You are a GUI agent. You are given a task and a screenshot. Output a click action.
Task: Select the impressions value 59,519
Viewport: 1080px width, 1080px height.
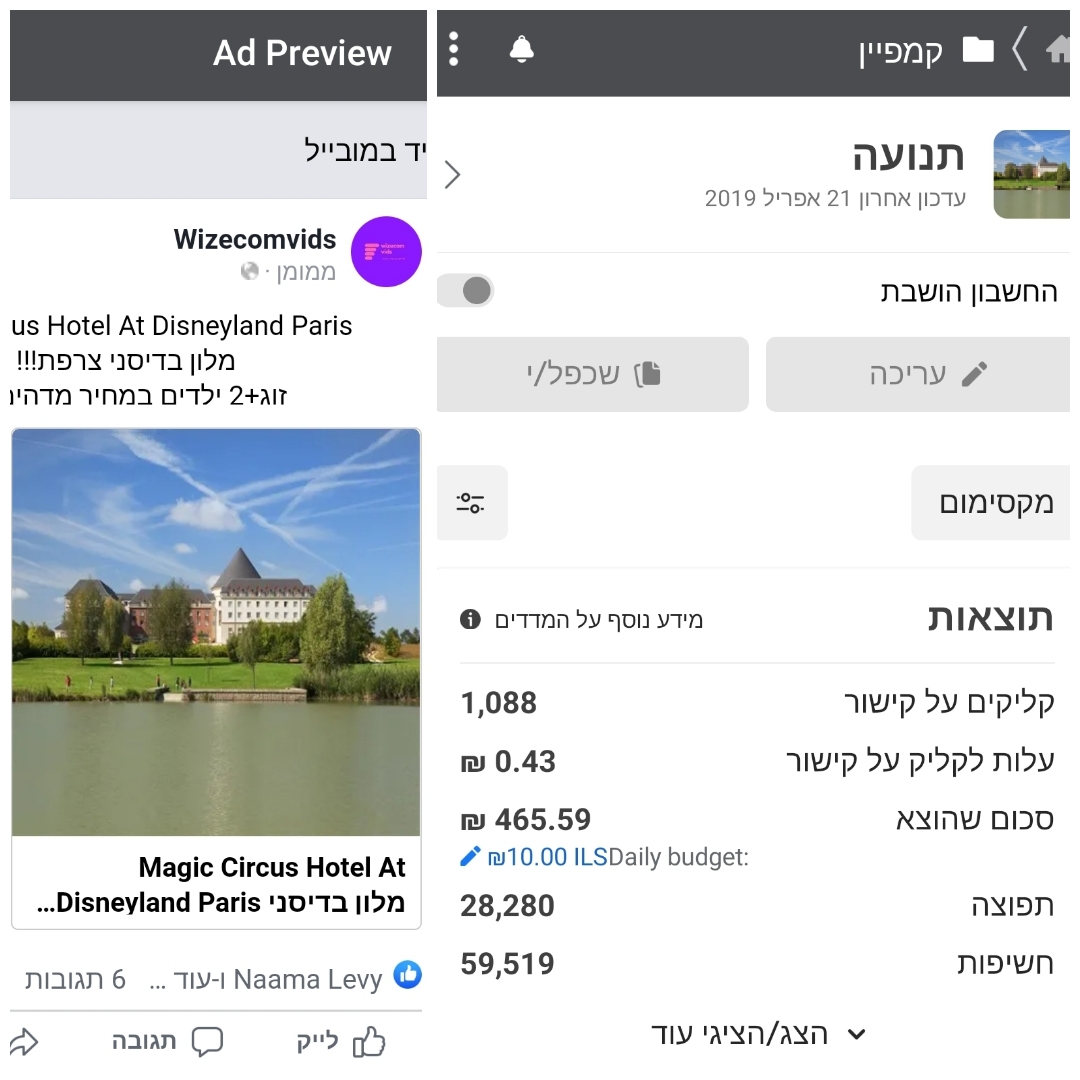coord(507,964)
